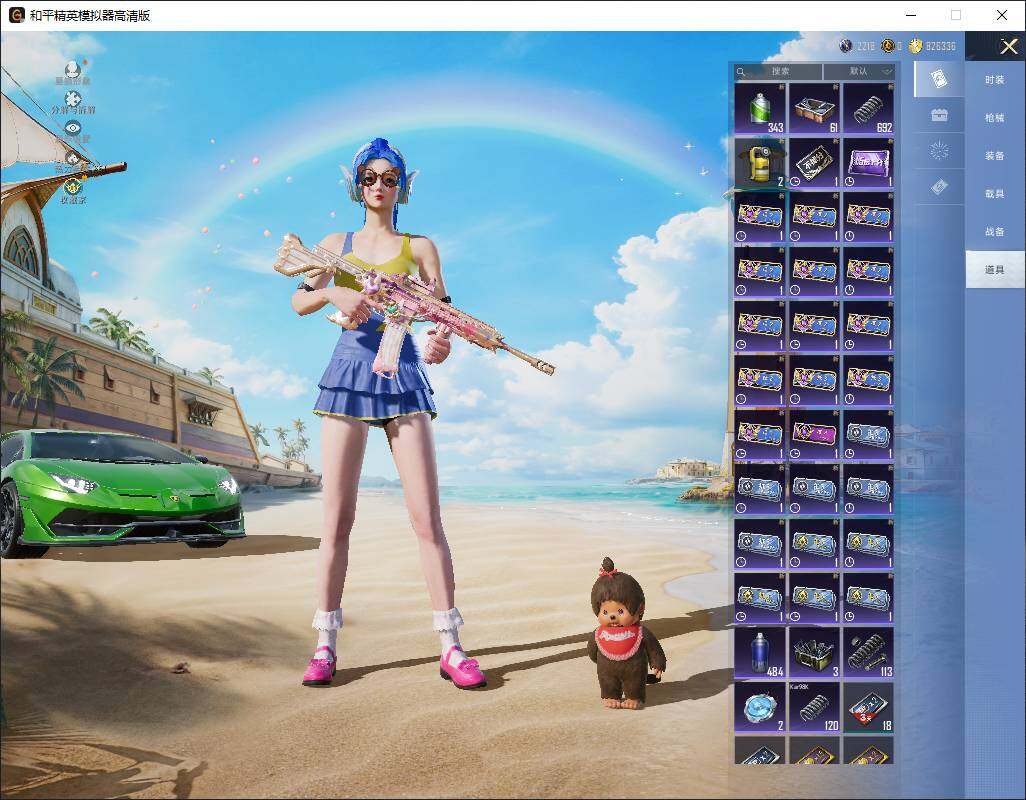Select the card sub-category icon
The height and width of the screenshot is (800, 1026).
tap(939, 79)
